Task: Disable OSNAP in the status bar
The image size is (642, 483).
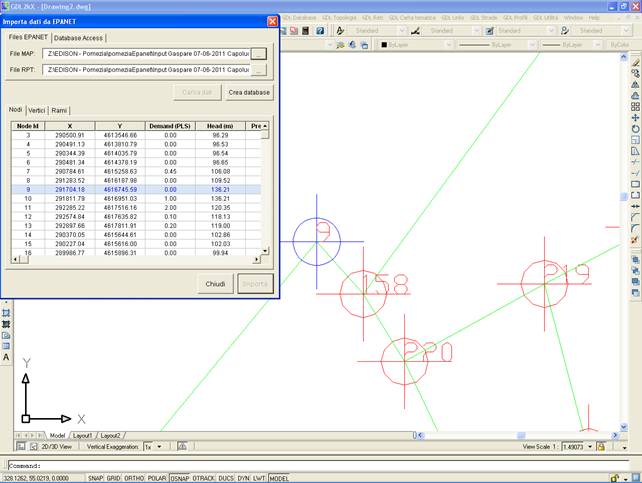Action: click(179, 478)
